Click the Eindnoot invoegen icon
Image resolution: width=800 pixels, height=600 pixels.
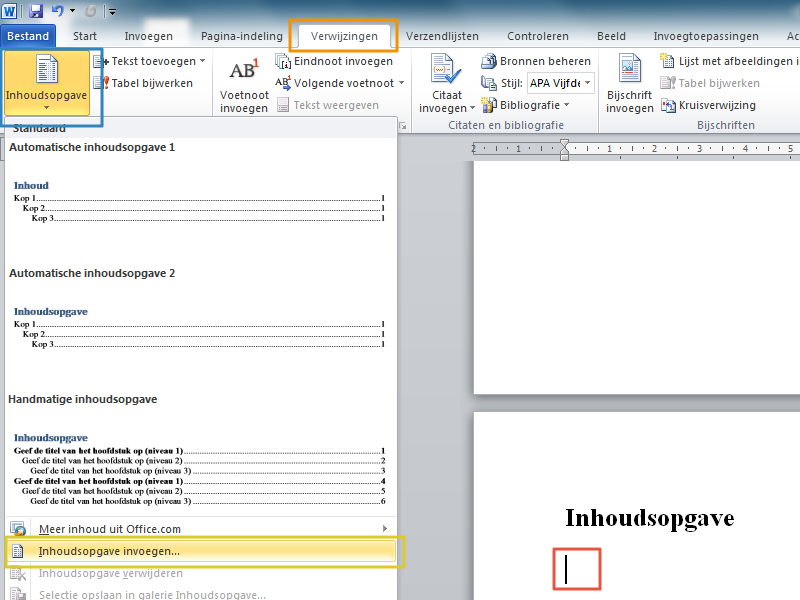click(283, 61)
